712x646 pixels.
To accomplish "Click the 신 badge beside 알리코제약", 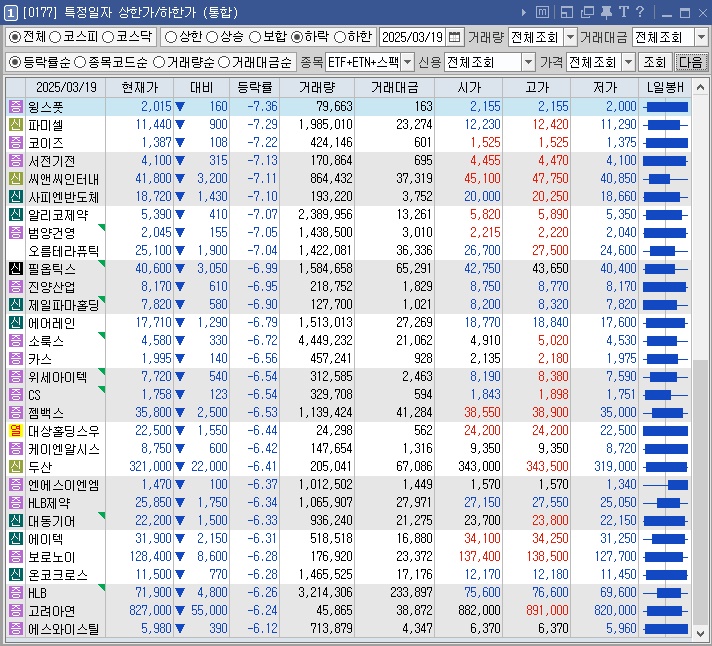I will pos(15,215).
